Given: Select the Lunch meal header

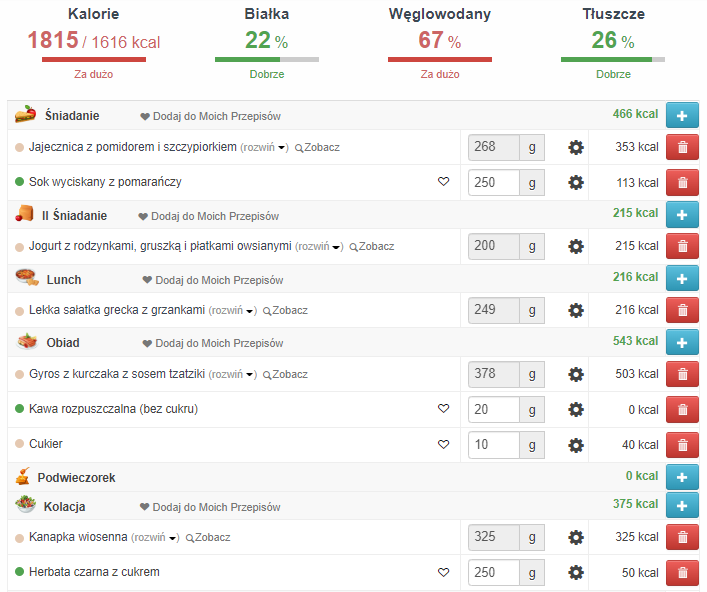Looking at the screenshot, I should click(63, 280).
